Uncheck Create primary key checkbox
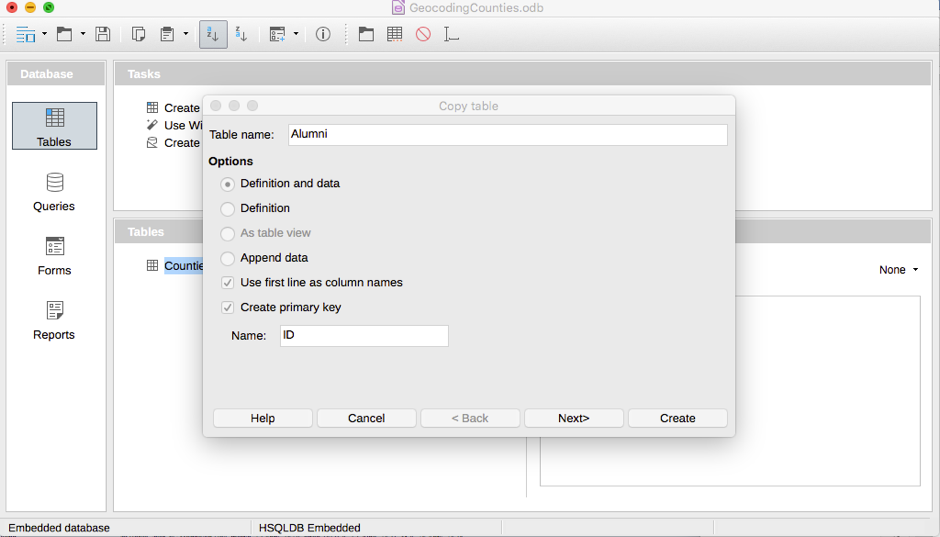 click(228, 308)
